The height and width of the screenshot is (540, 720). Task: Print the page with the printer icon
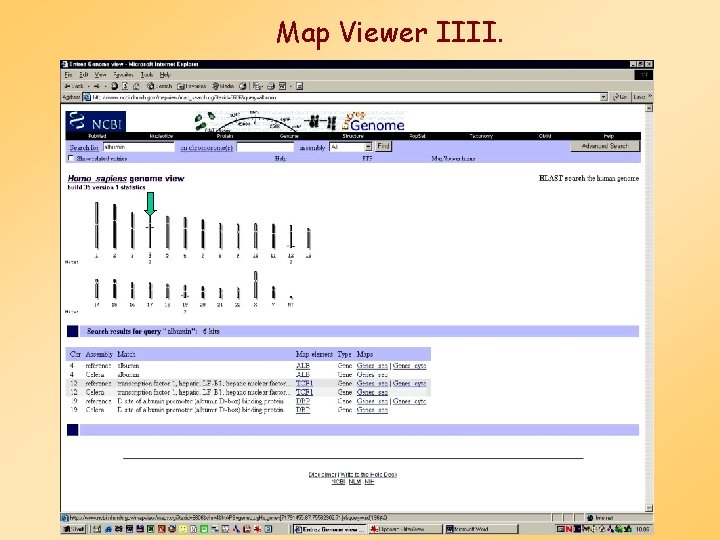click(x=271, y=86)
